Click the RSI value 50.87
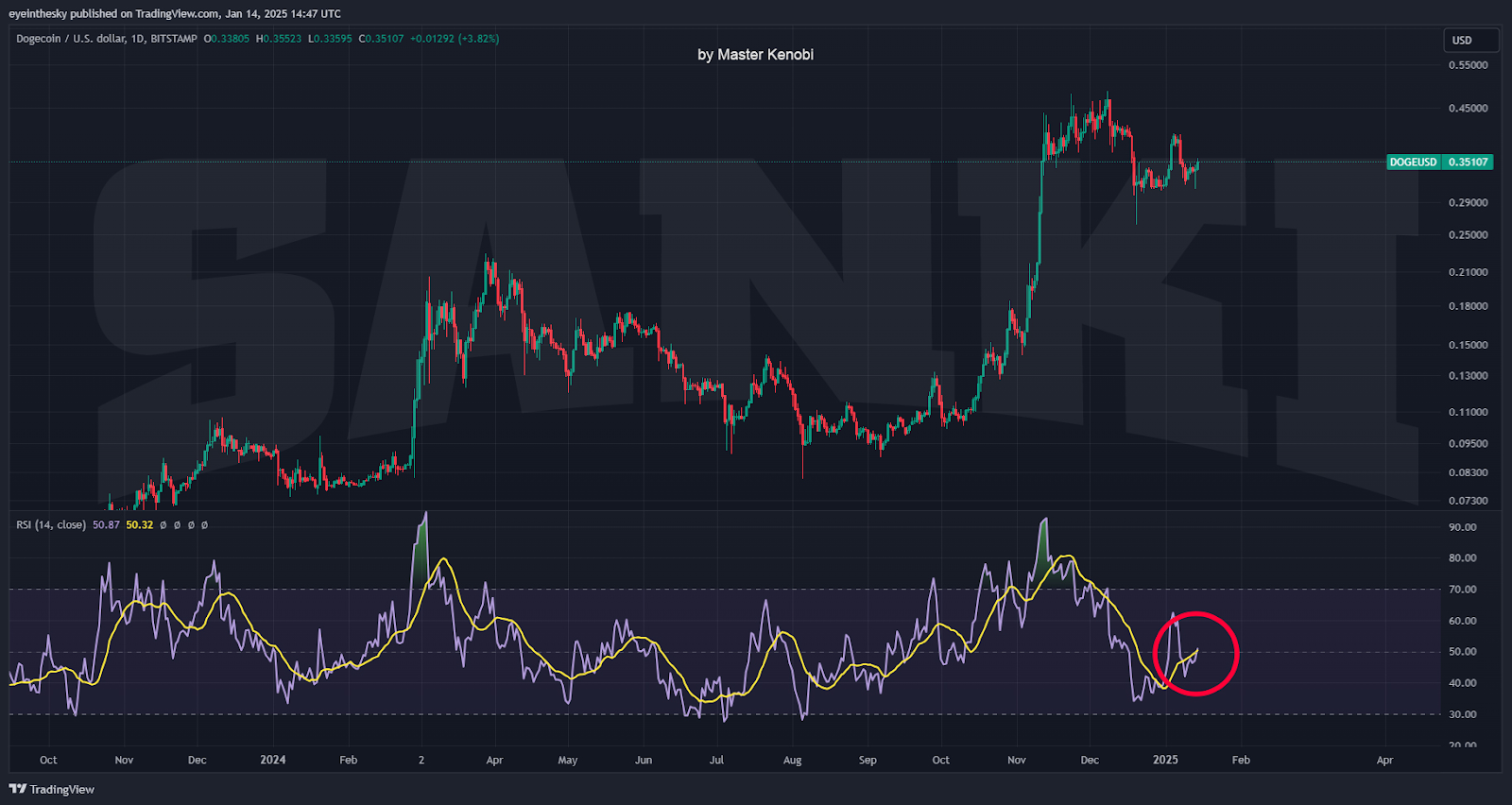1512x805 pixels. (x=106, y=524)
